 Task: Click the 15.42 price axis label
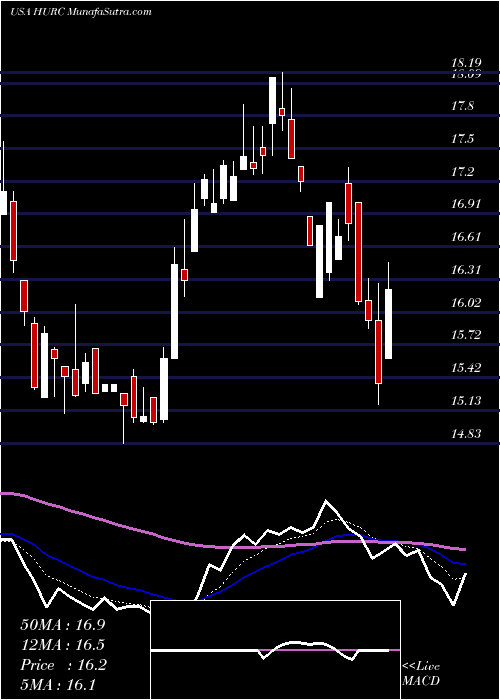point(466,368)
